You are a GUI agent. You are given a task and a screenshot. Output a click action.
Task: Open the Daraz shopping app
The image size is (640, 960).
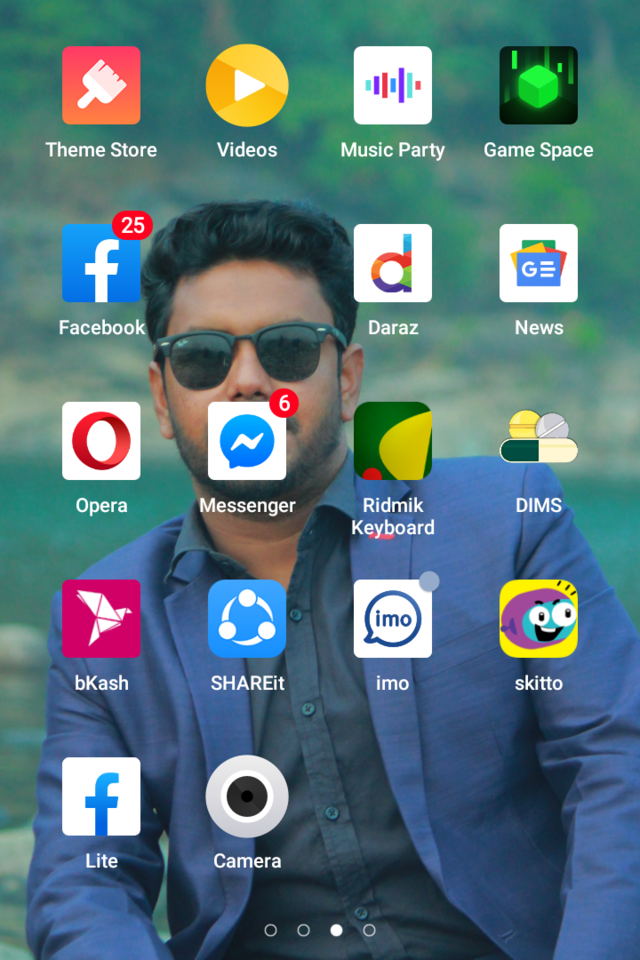click(393, 264)
